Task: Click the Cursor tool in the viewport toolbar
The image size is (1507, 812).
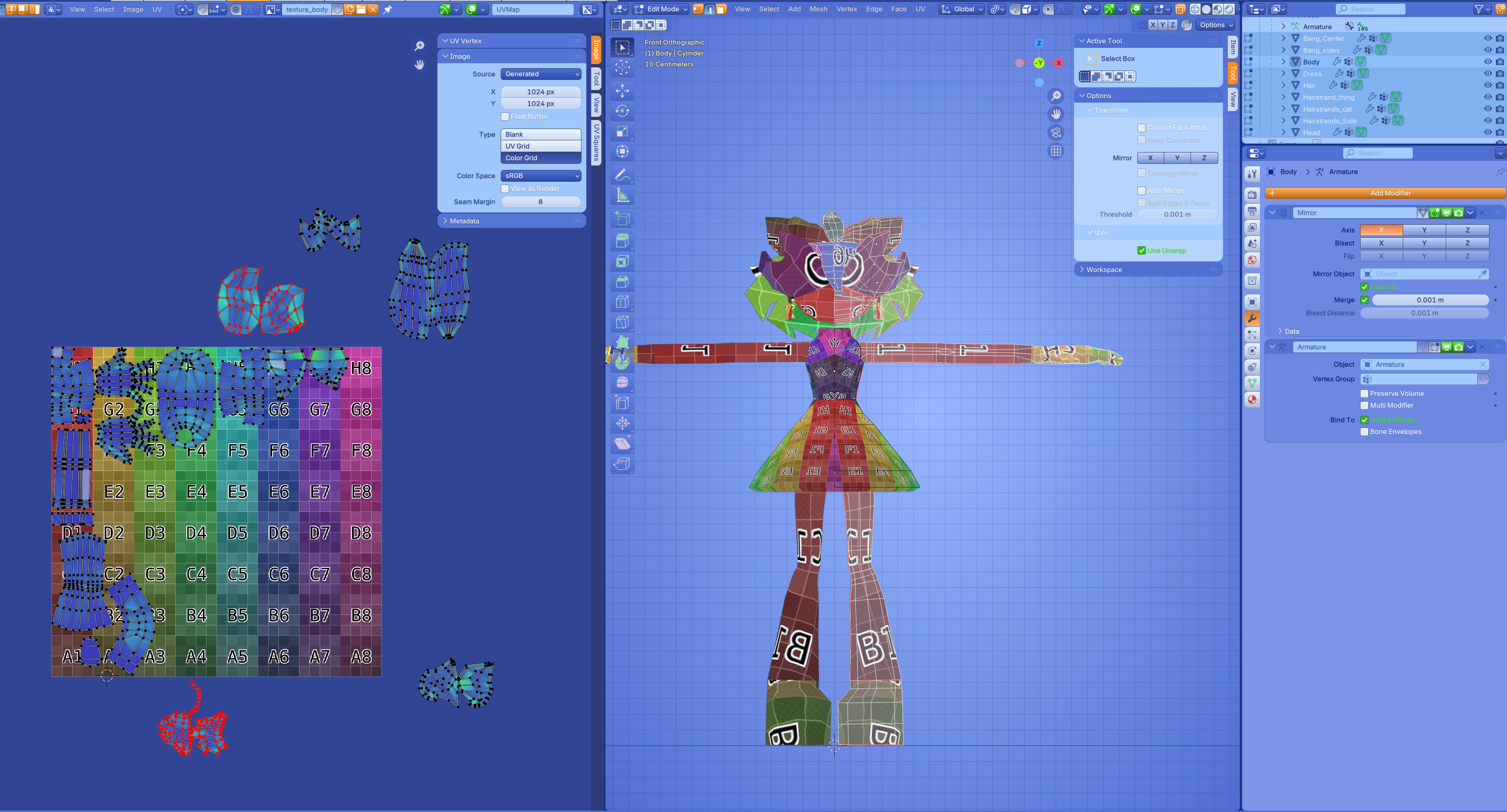Action: (622, 68)
